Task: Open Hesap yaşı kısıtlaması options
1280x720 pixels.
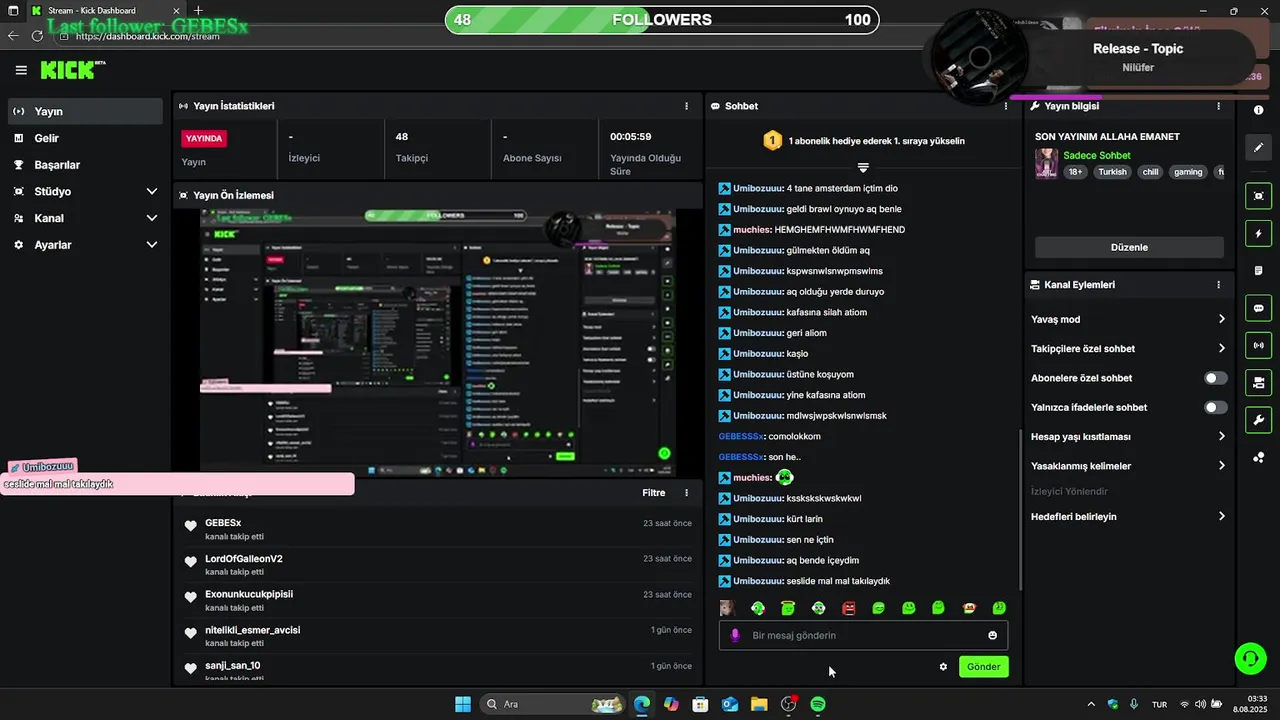Action: pos(1128,437)
